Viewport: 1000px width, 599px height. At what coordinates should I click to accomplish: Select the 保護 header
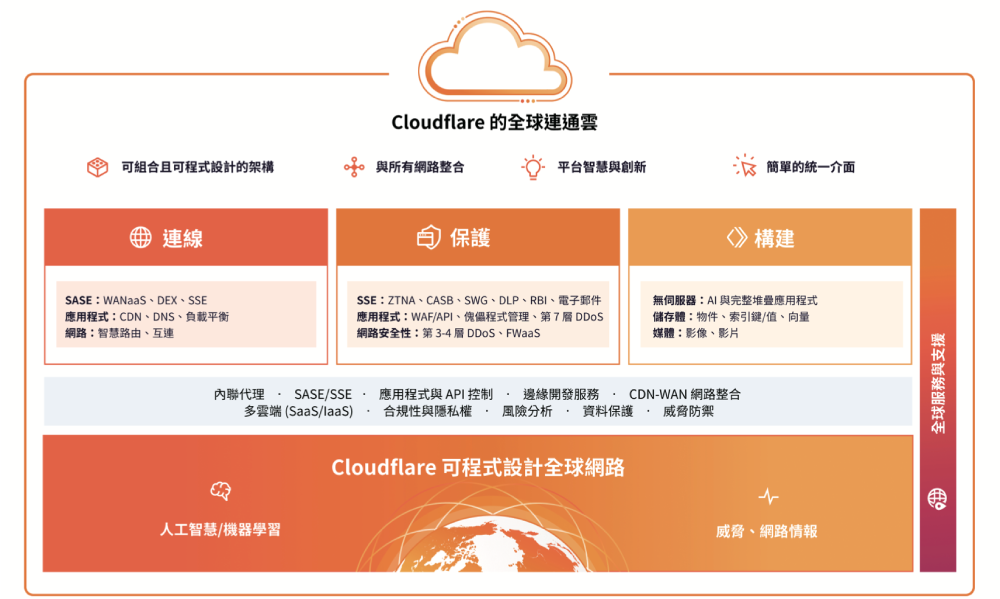click(478, 237)
